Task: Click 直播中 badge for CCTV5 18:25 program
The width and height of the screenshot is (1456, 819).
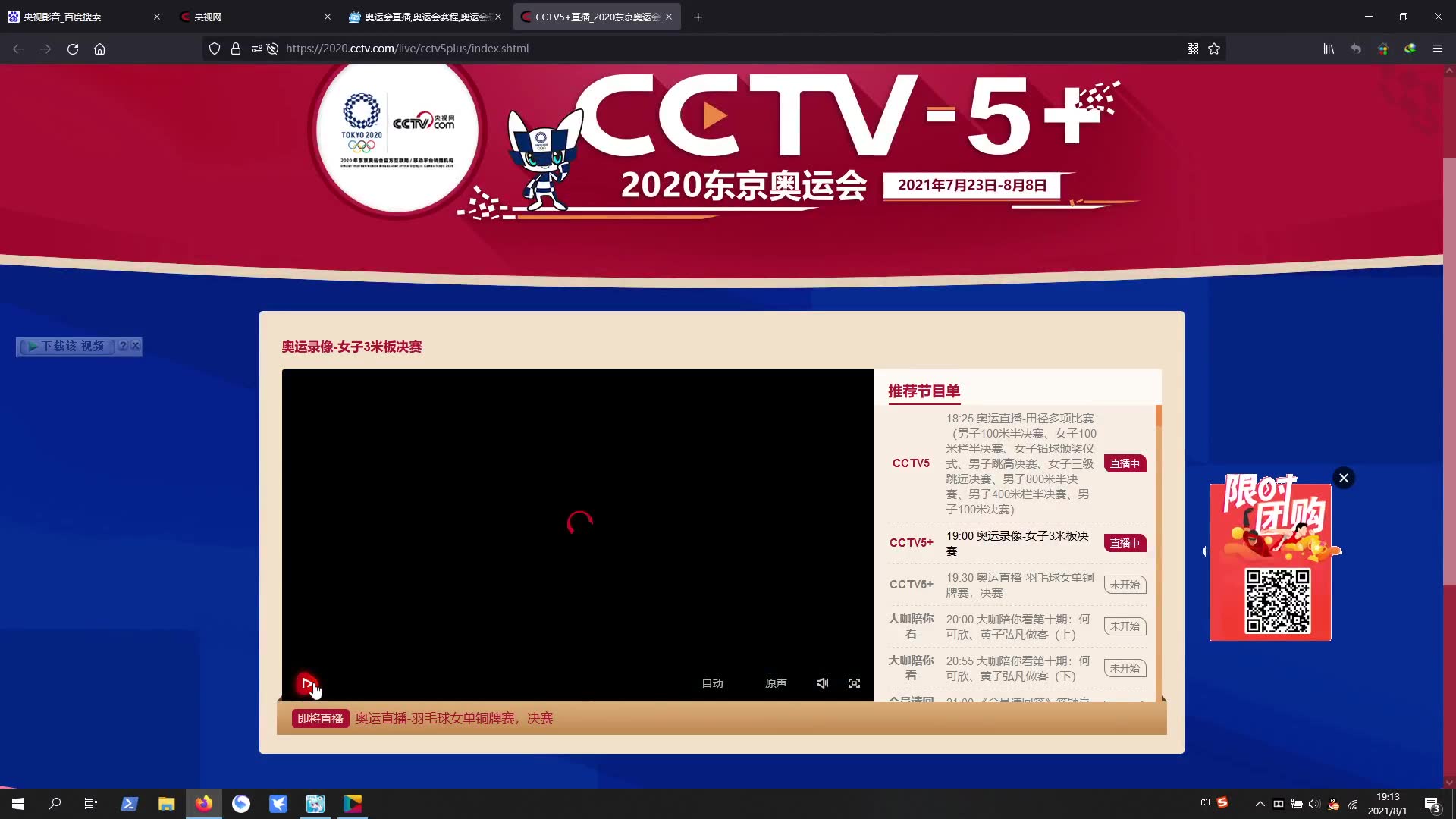Action: [x=1125, y=463]
